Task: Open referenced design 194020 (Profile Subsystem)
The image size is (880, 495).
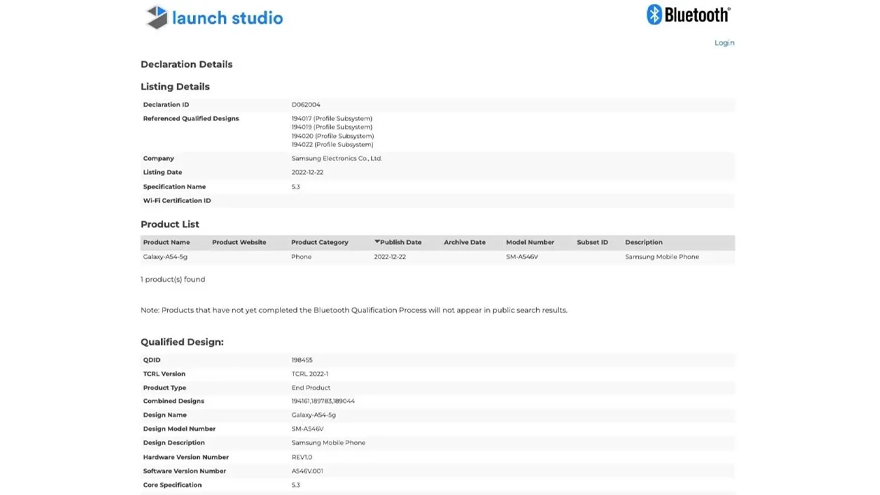Action: (x=332, y=136)
